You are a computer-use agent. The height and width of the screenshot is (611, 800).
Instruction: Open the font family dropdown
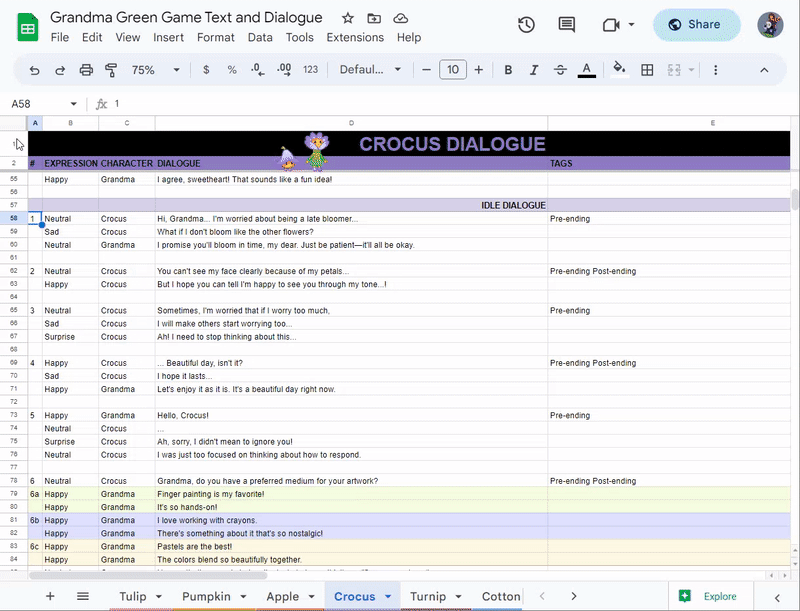tap(370, 70)
